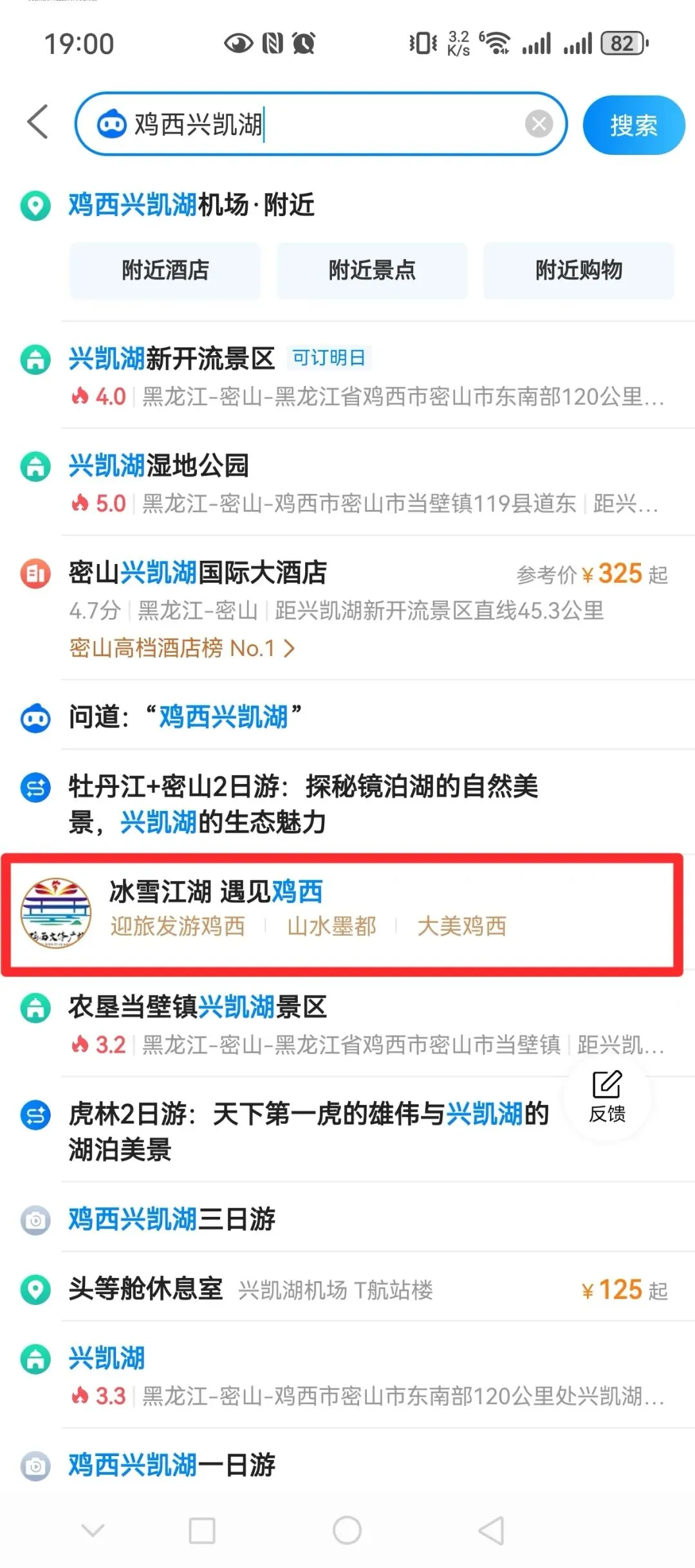Tap the red hotel icon beside 密山兴凯湖国际大酒店
695x1568 pixels.
click(x=35, y=573)
